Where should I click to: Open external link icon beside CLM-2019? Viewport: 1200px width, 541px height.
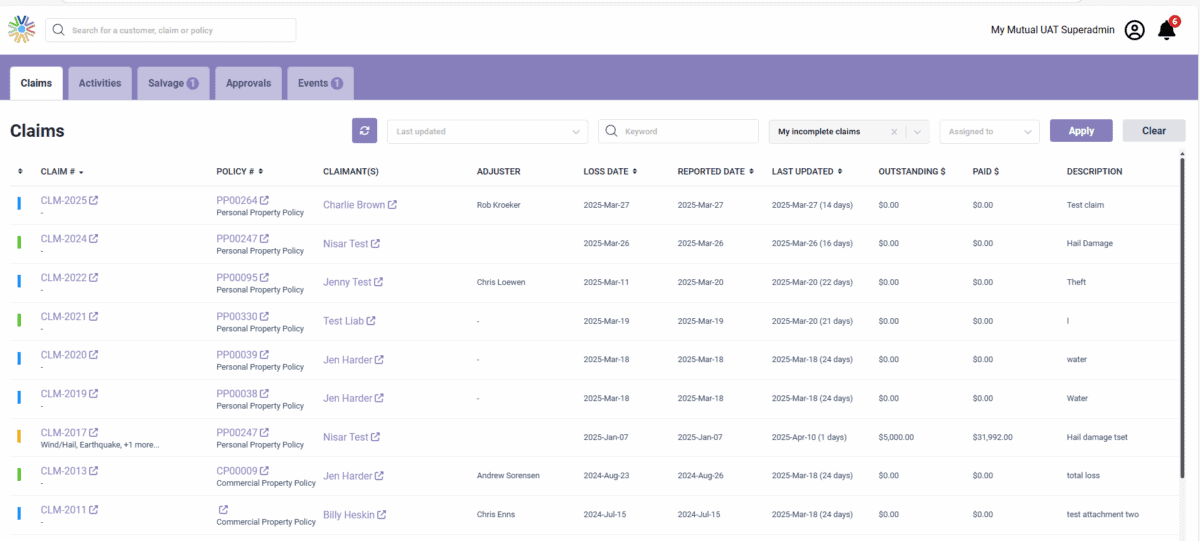coord(94,394)
